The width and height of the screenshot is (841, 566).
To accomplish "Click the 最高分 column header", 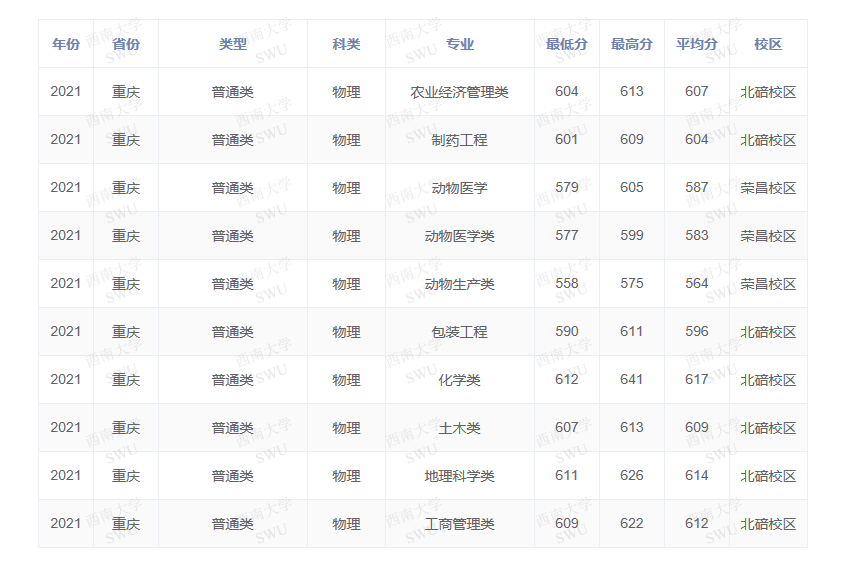I will pos(632,44).
